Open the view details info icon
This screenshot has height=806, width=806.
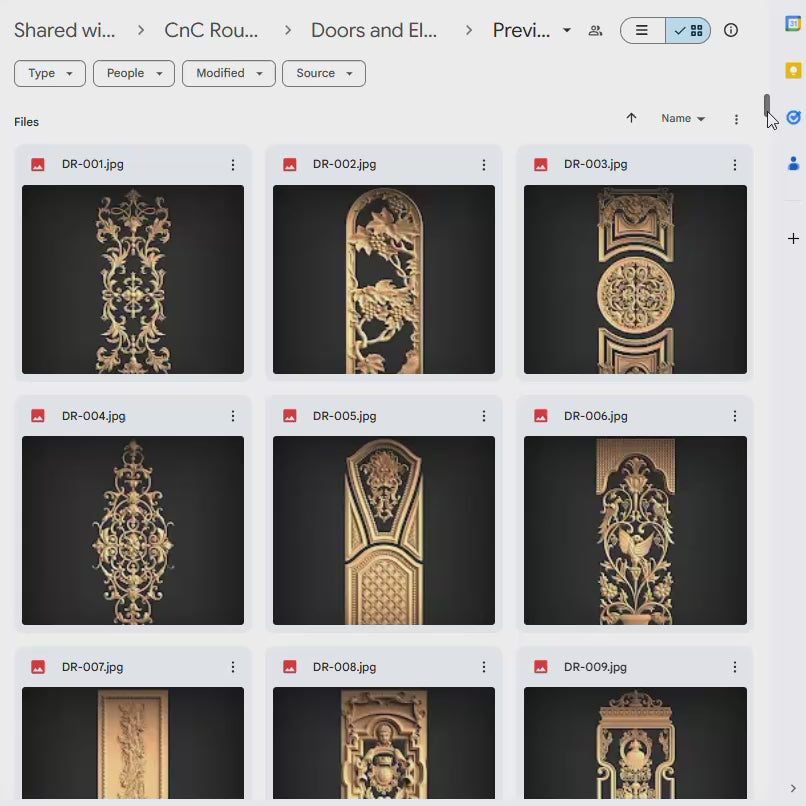[730, 30]
